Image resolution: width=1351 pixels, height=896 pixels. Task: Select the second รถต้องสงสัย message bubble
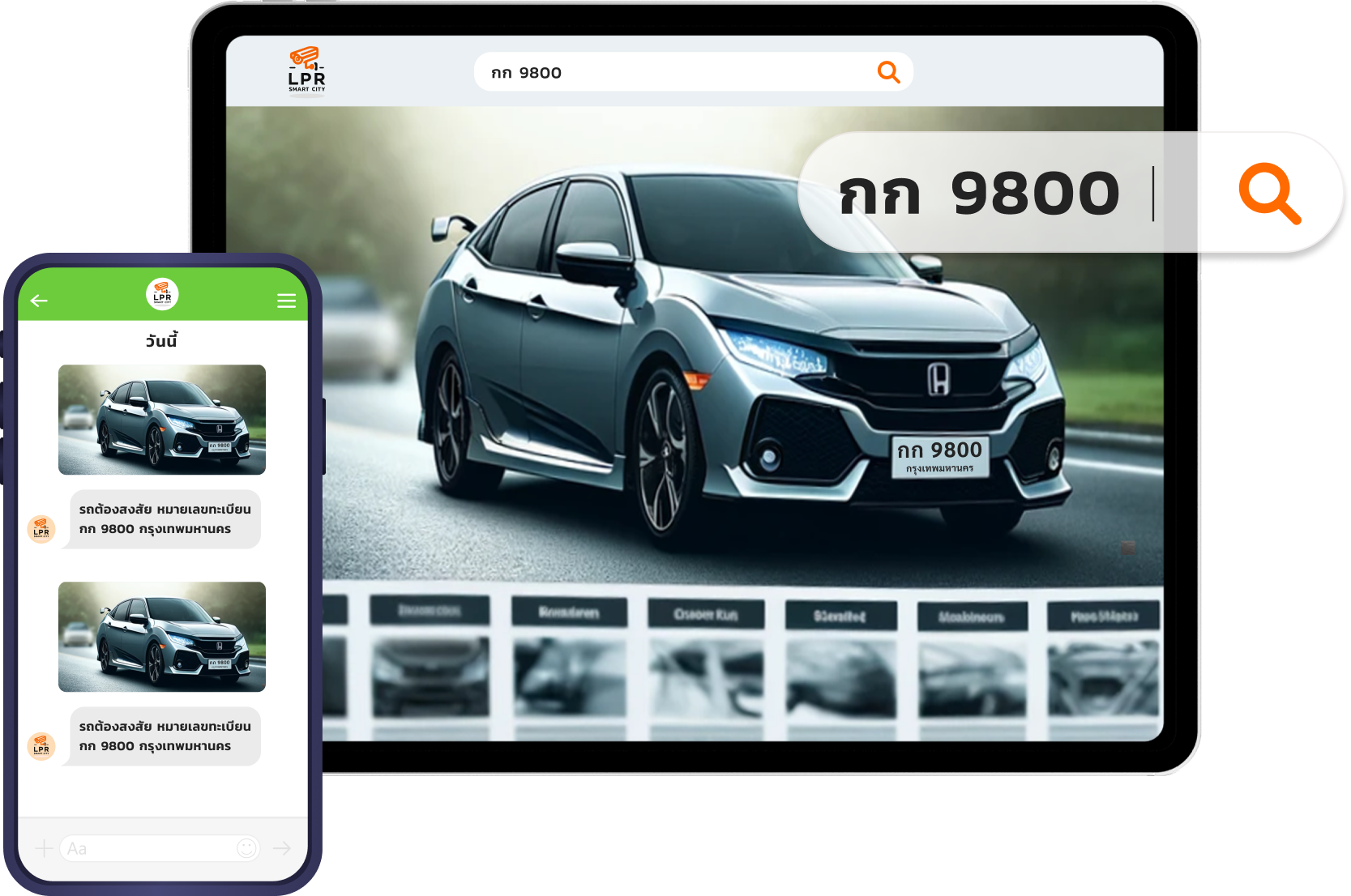pos(165,736)
